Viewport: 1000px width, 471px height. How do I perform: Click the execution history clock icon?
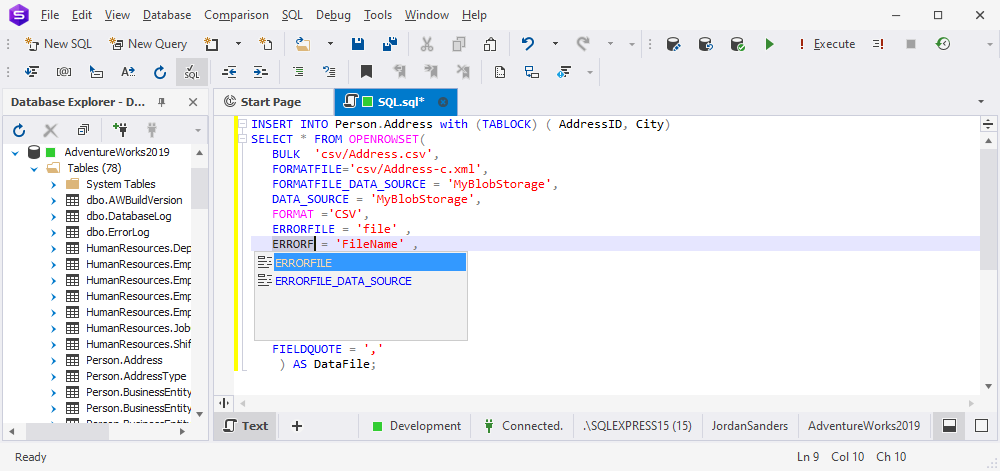tap(943, 44)
